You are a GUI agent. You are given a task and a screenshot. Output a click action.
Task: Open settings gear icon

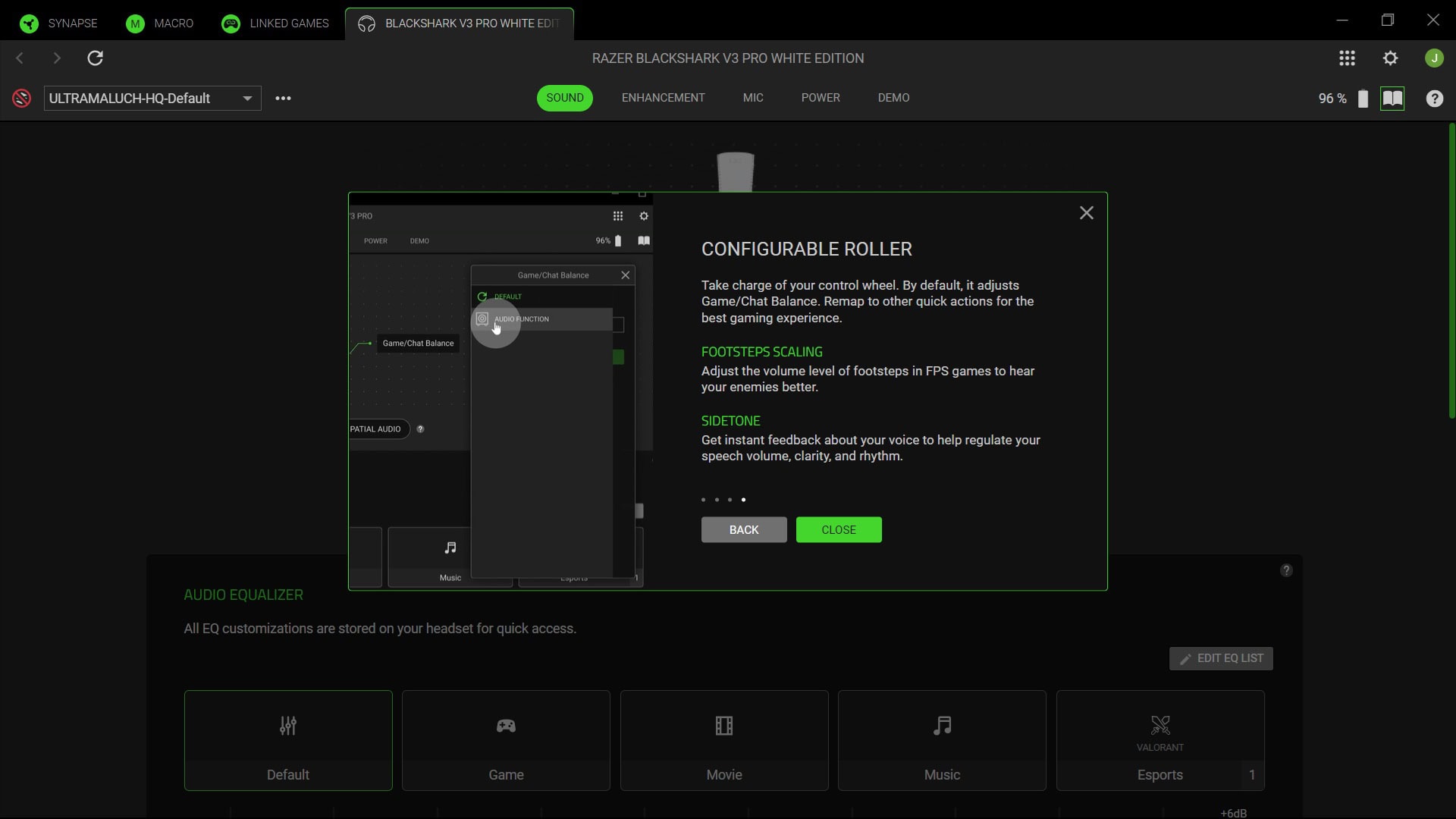[x=1390, y=58]
